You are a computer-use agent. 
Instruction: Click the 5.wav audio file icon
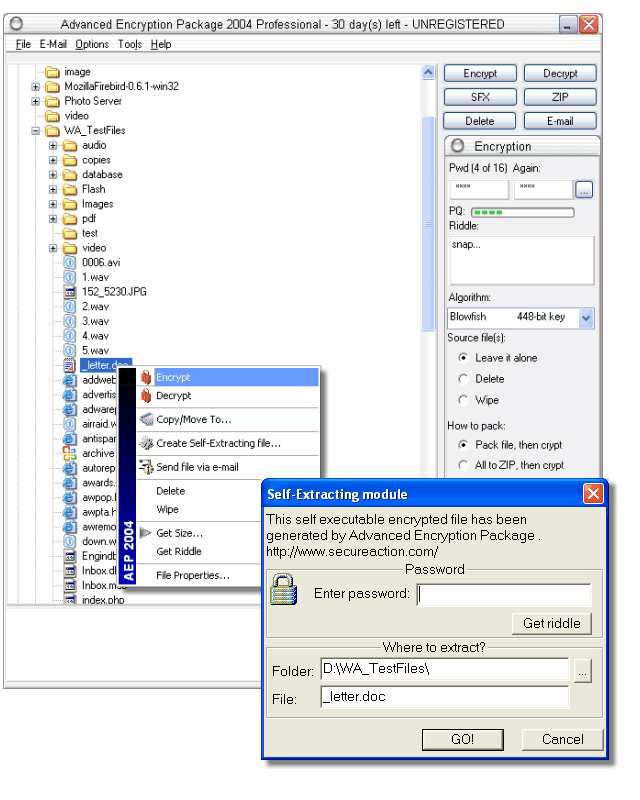(x=69, y=351)
